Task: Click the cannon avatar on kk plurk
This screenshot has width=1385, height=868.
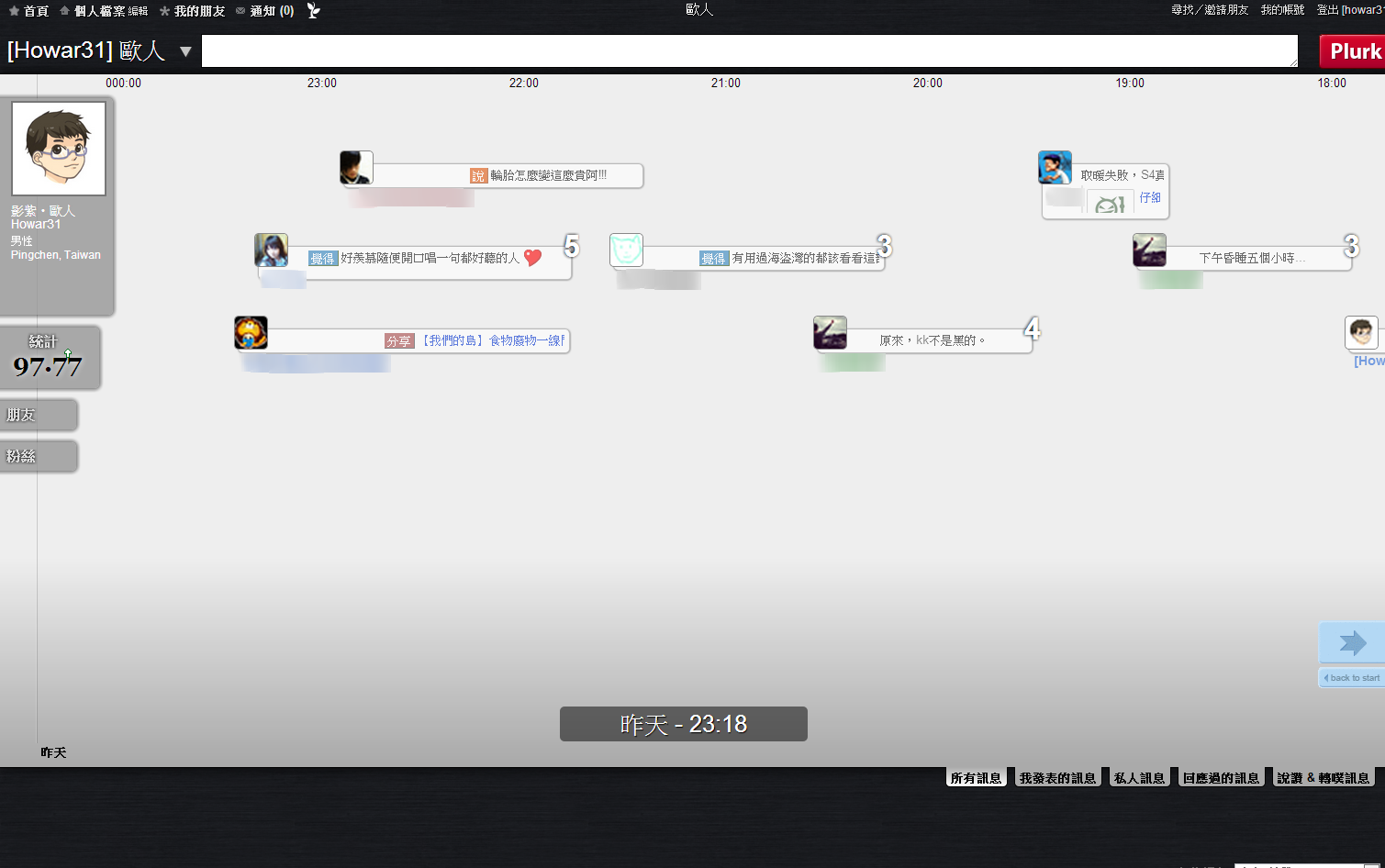Action: coord(830,333)
